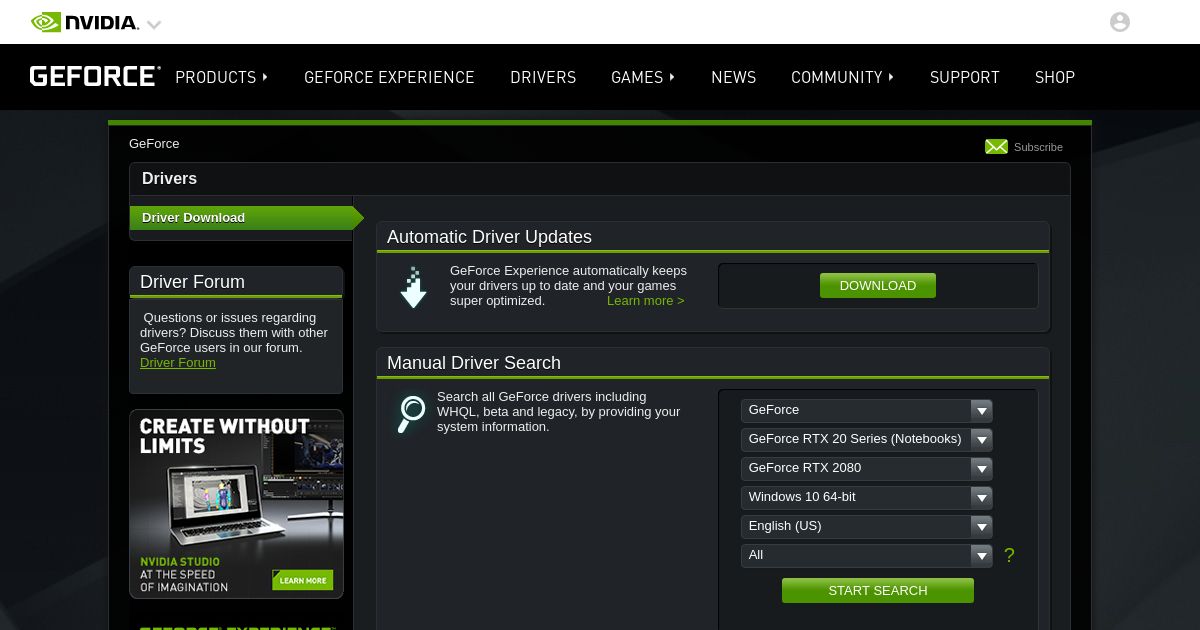The width and height of the screenshot is (1200, 630).
Task: Click Learn More on the NVIDIA Studio banner
Action: (x=303, y=580)
